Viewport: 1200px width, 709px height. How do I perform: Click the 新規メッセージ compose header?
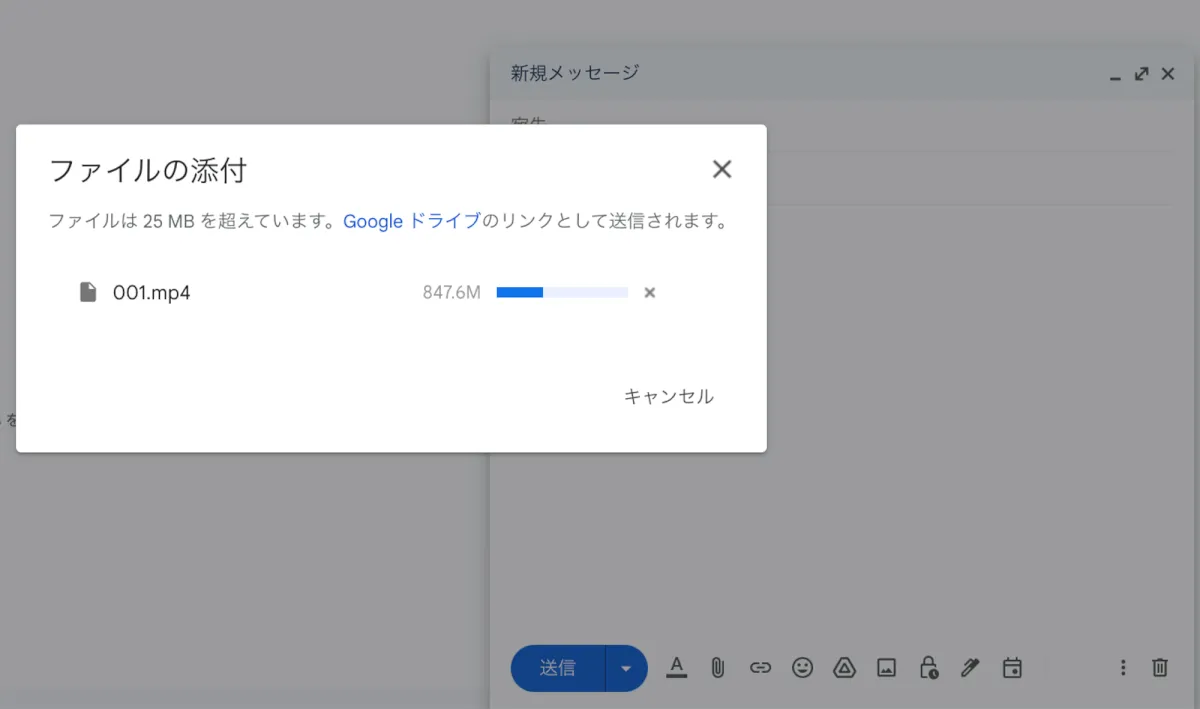[575, 73]
